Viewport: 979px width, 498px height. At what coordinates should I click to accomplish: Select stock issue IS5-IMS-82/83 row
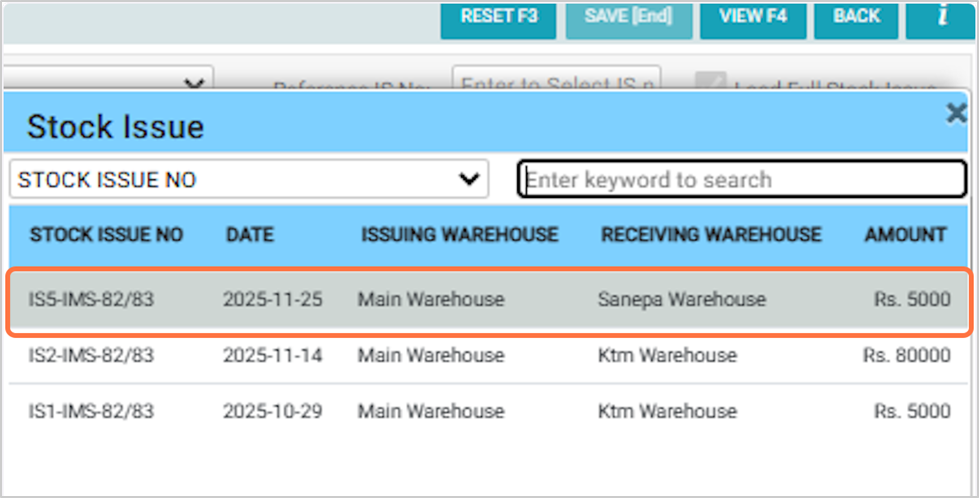click(490, 300)
